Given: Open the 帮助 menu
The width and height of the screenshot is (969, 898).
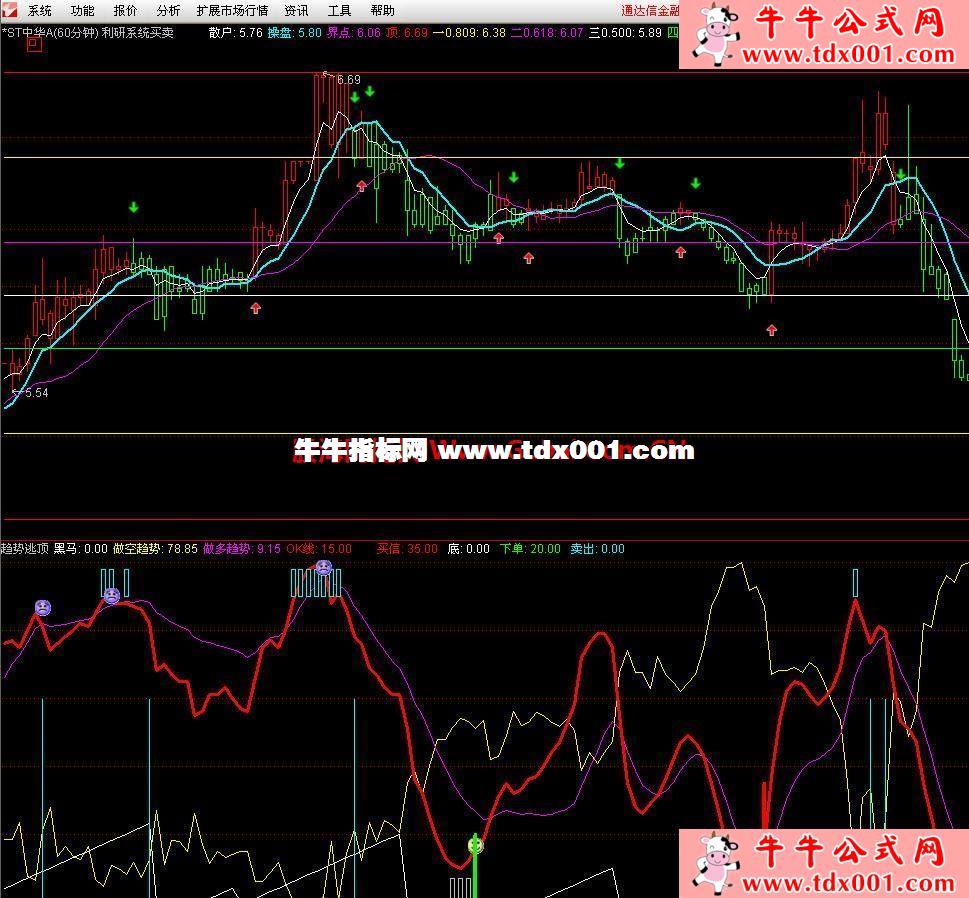Looking at the screenshot, I should (x=382, y=11).
